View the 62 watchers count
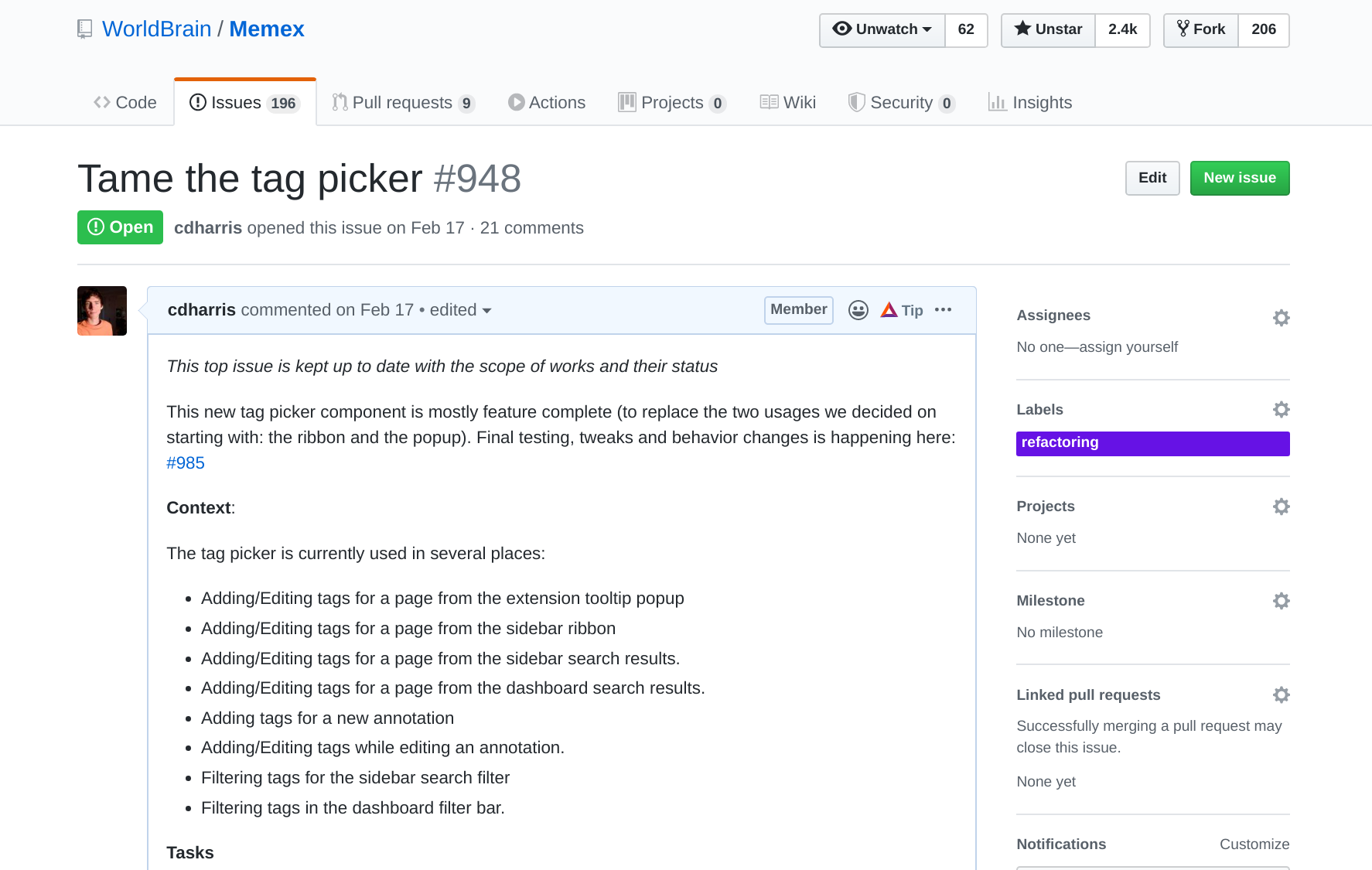The height and width of the screenshot is (870, 1372). click(966, 30)
